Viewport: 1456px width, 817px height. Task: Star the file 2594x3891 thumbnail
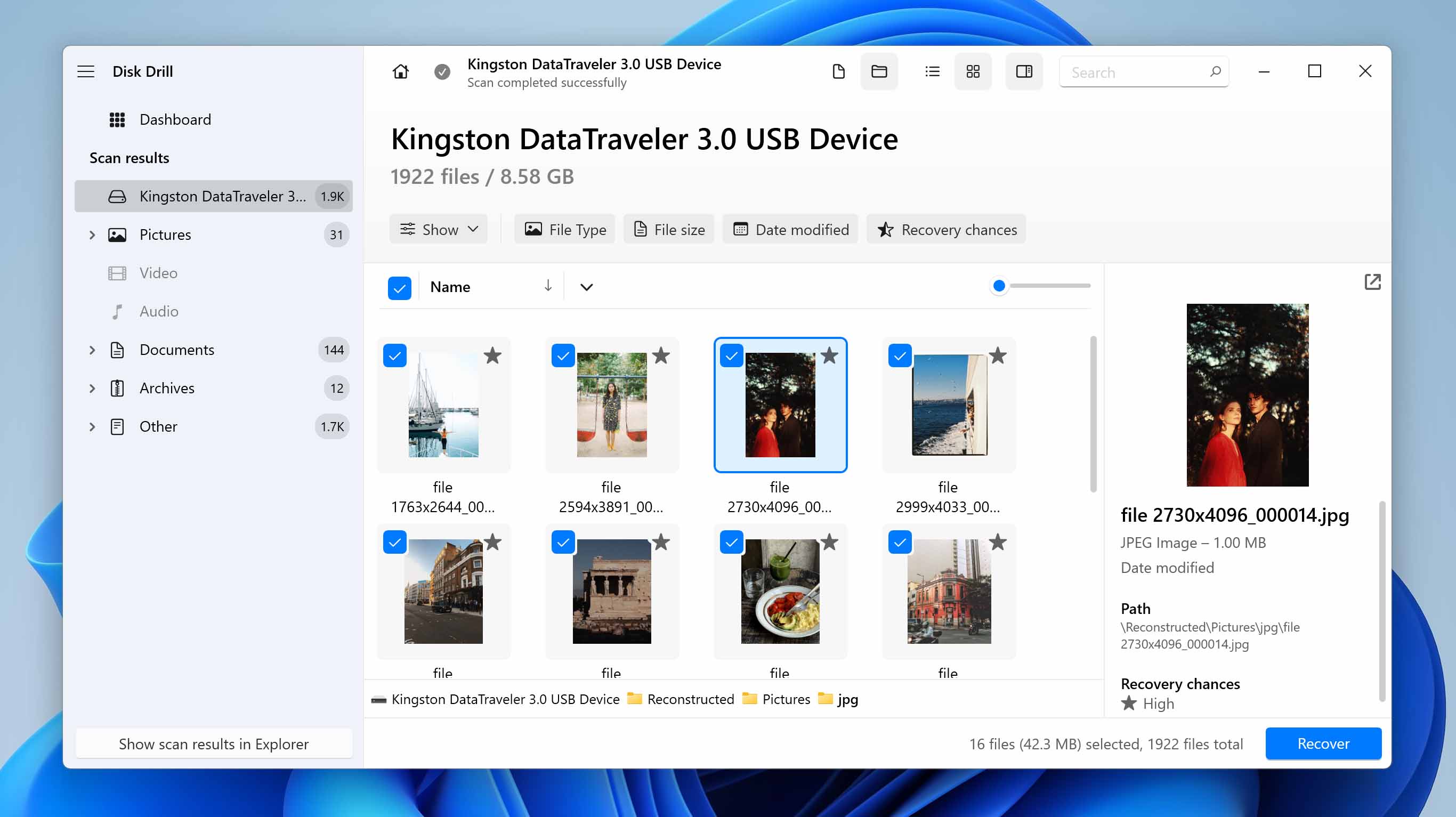(661, 355)
